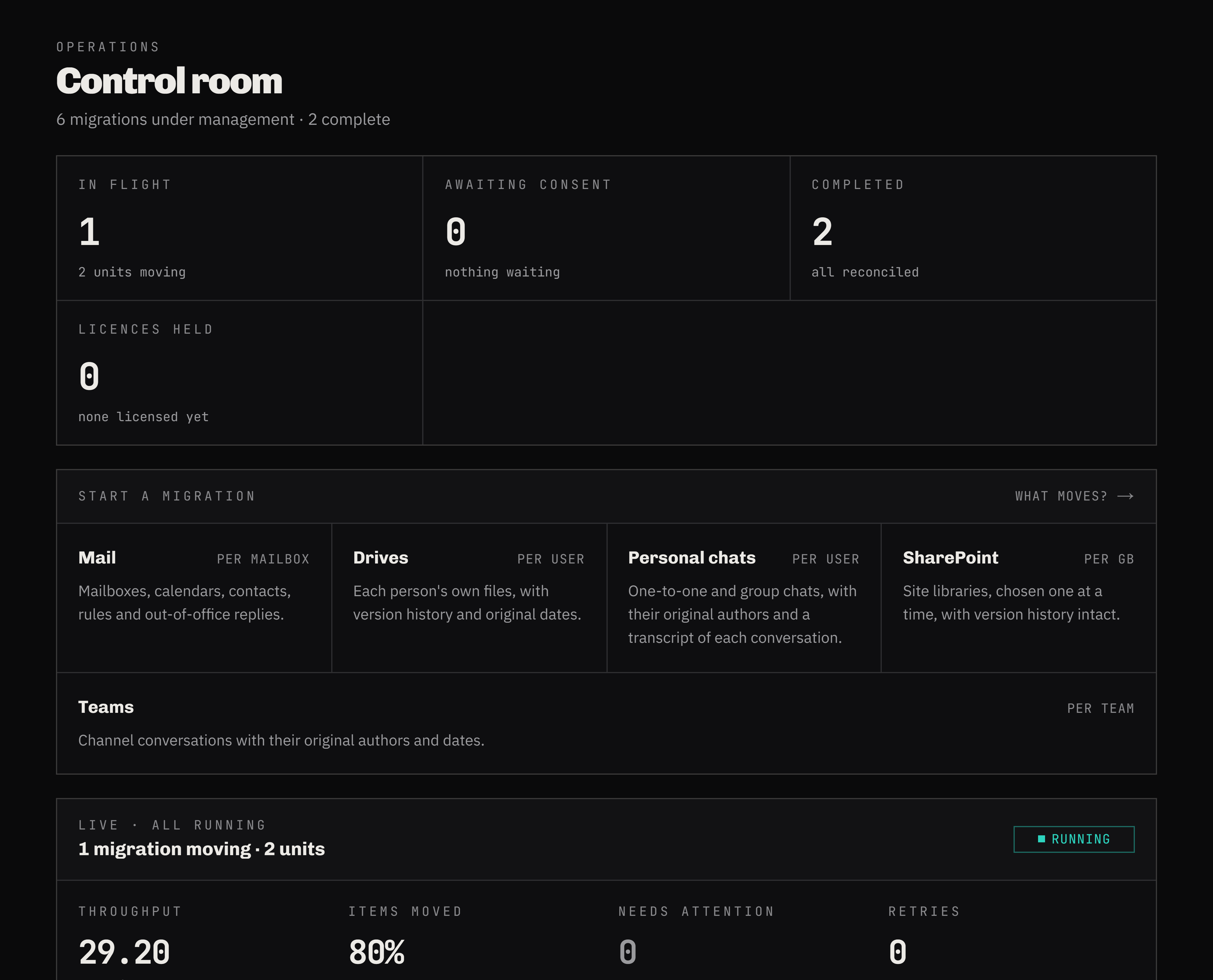This screenshot has width=1213, height=980.
Task: Click the Operations label
Action: (108, 47)
